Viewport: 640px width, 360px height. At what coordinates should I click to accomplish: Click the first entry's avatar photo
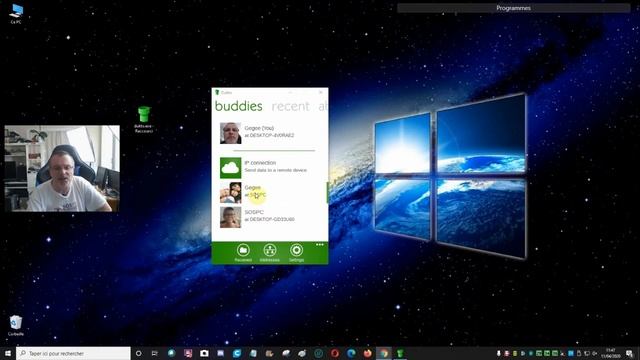(x=231, y=133)
